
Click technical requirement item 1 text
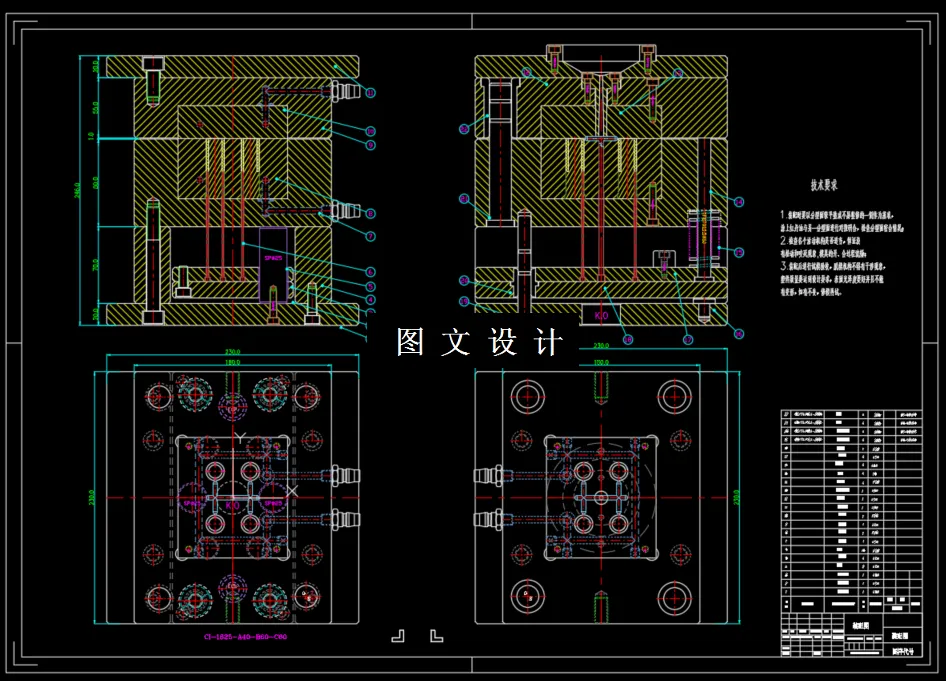(842, 221)
